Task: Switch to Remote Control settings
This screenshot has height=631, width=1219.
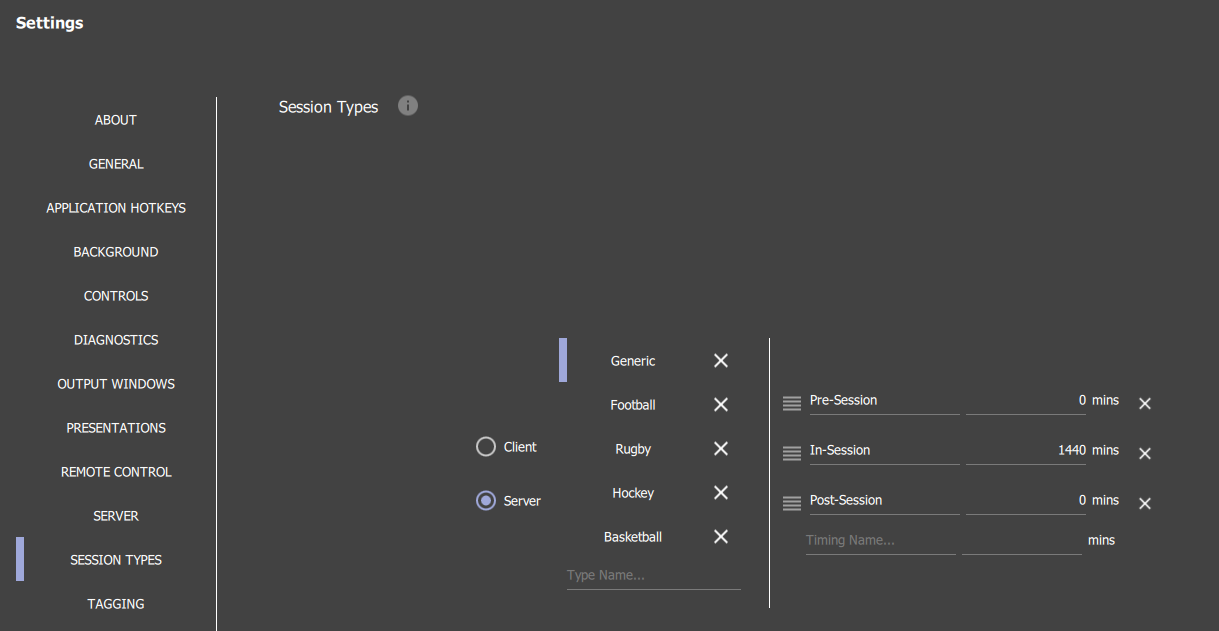Action: [x=116, y=472]
